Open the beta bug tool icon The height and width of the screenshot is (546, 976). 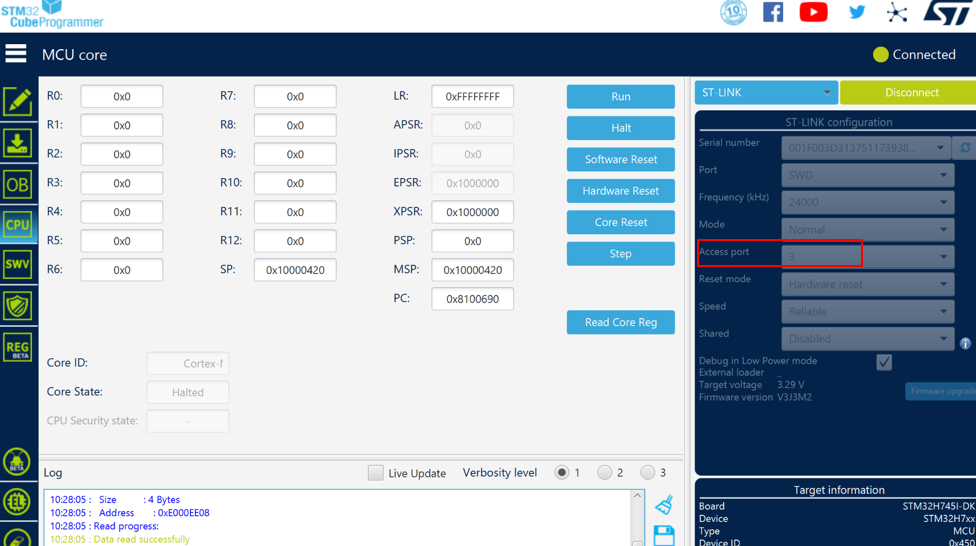[17, 462]
